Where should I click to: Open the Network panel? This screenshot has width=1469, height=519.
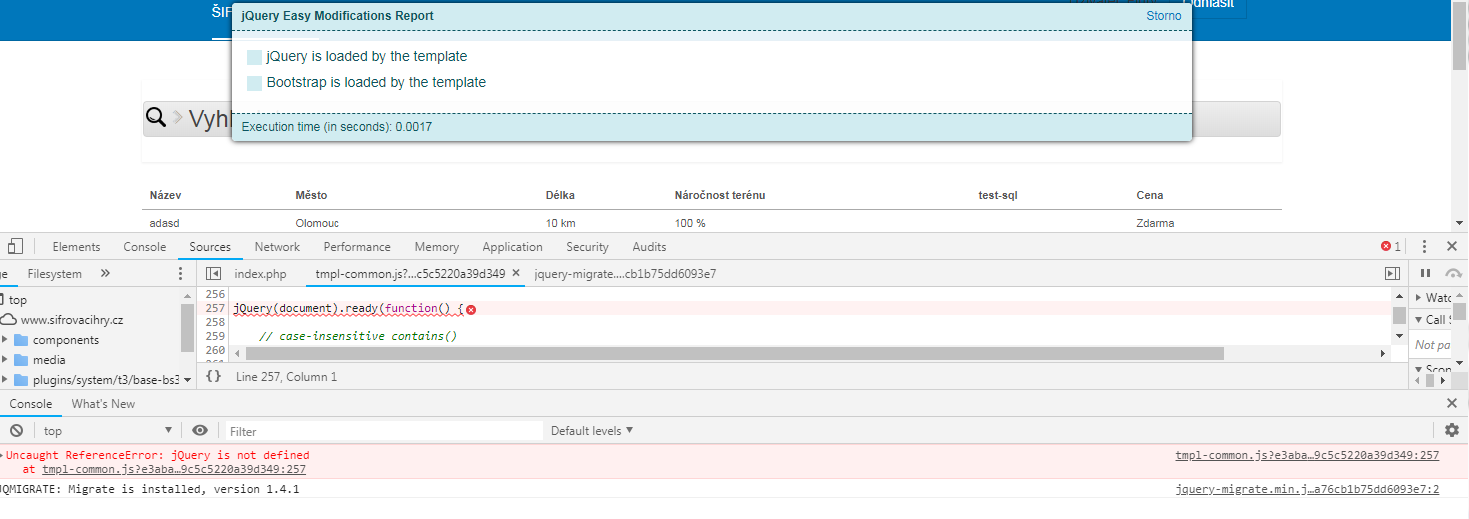[277, 247]
